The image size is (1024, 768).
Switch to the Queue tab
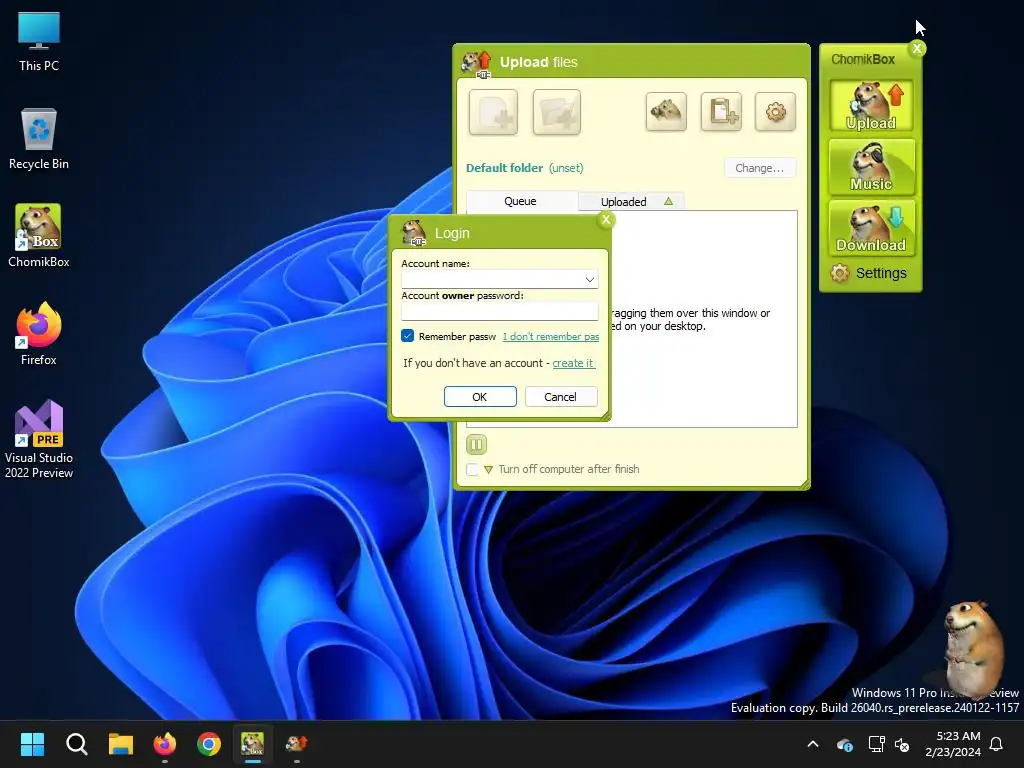click(520, 201)
